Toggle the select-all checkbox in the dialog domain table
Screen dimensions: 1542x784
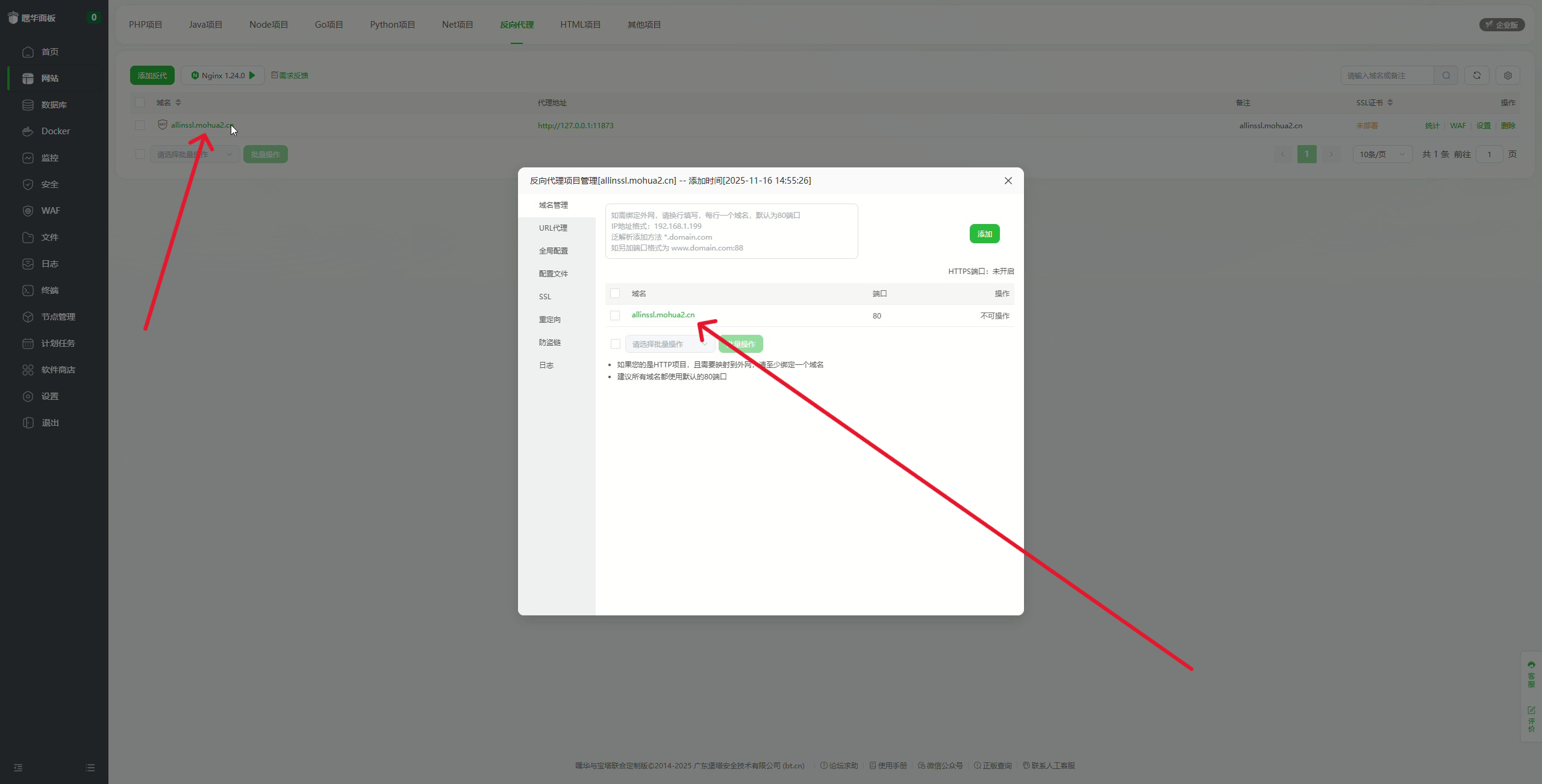[615, 293]
